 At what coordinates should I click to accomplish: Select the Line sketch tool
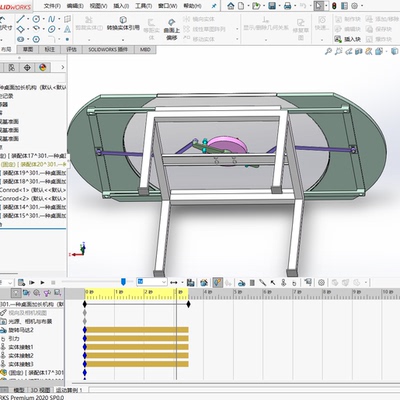pos(21,19)
